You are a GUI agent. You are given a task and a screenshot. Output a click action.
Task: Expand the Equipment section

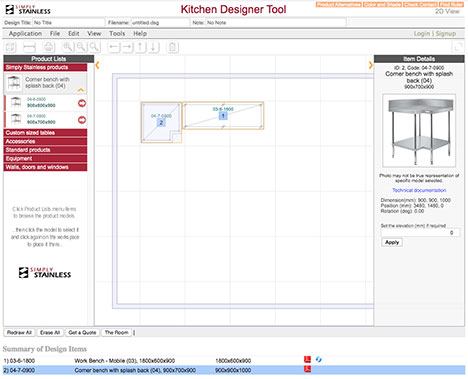click(x=45, y=159)
